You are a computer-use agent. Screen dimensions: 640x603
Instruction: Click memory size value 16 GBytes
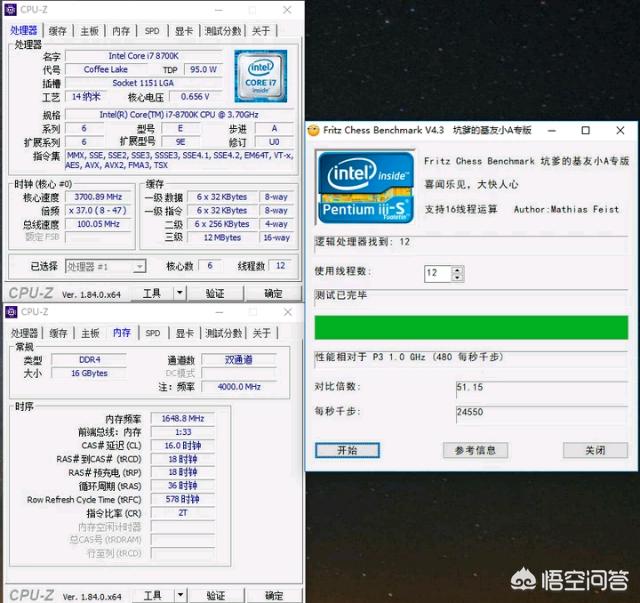[x=89, y=373]
